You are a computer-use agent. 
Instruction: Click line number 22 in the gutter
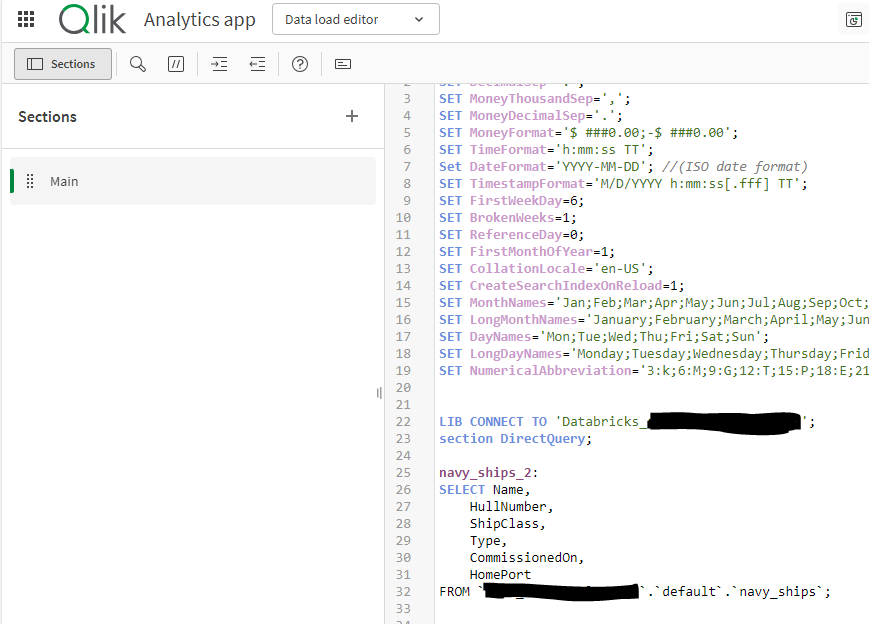[403, 421]
